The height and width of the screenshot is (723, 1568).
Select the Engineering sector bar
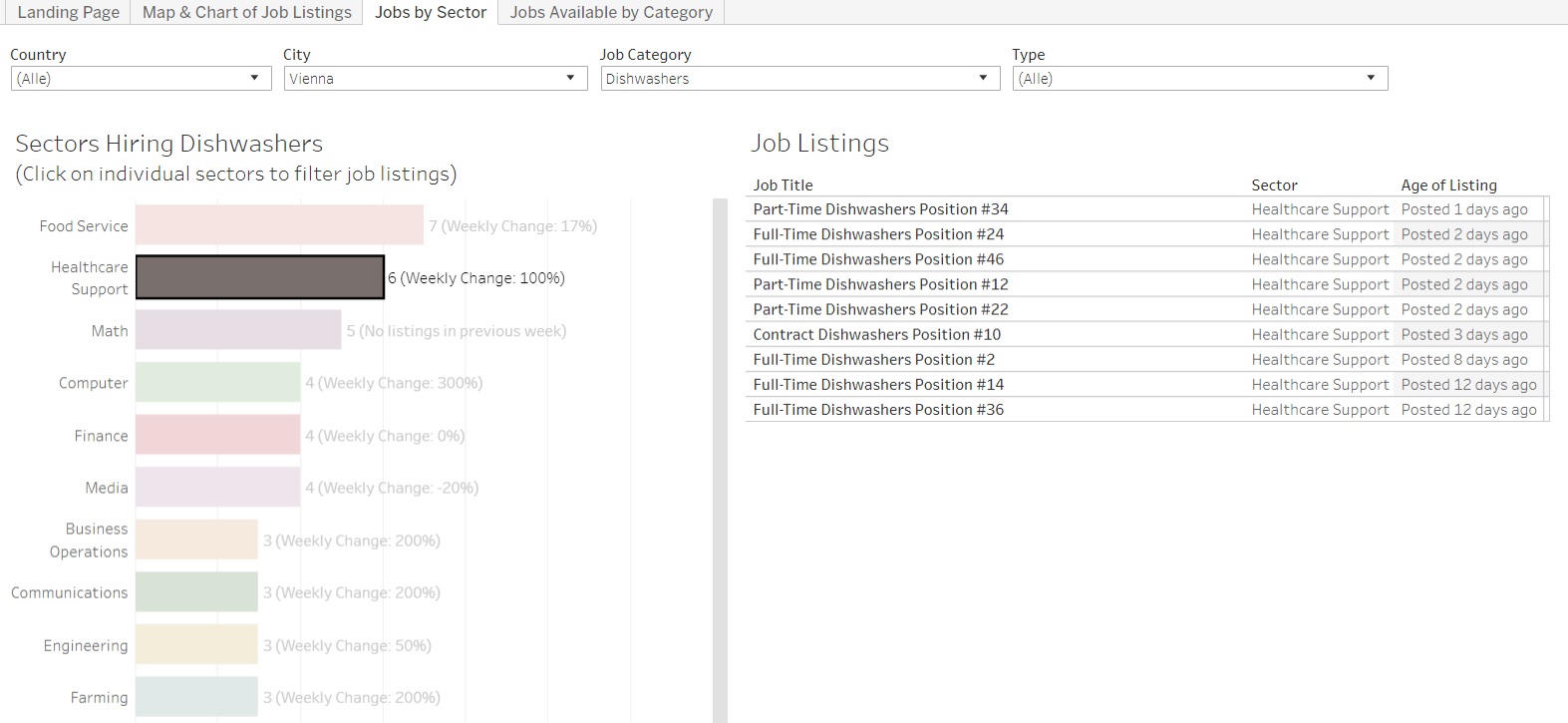196,644
